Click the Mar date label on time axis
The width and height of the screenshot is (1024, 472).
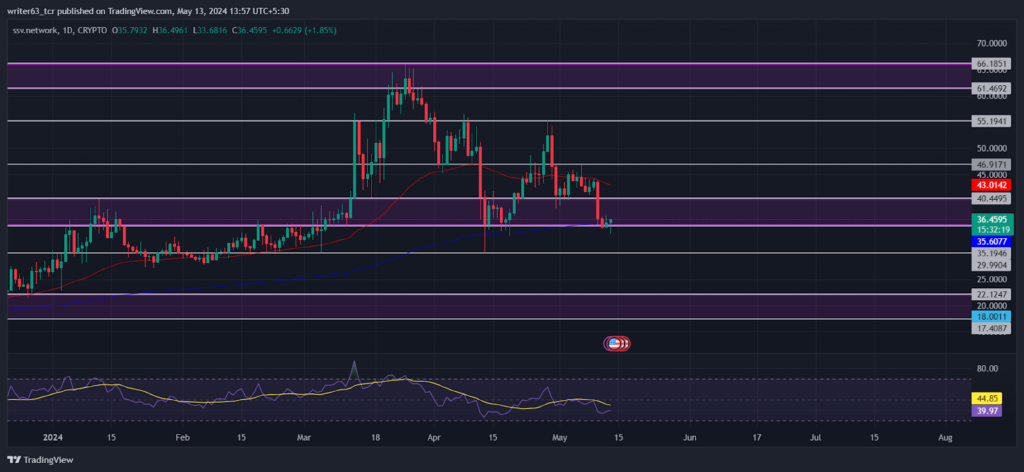click(304, 437)
